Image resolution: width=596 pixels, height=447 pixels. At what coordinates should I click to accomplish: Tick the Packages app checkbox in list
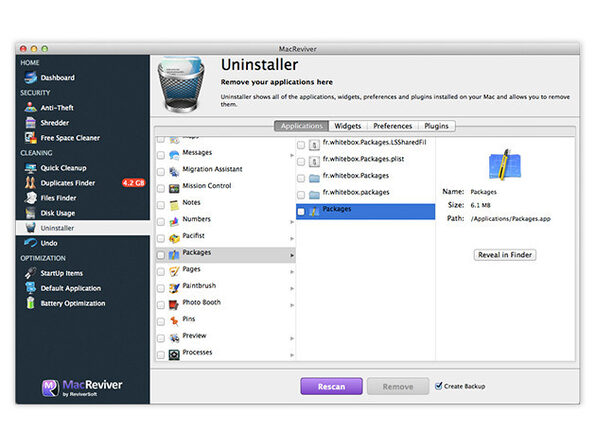(x=161, y=255)
